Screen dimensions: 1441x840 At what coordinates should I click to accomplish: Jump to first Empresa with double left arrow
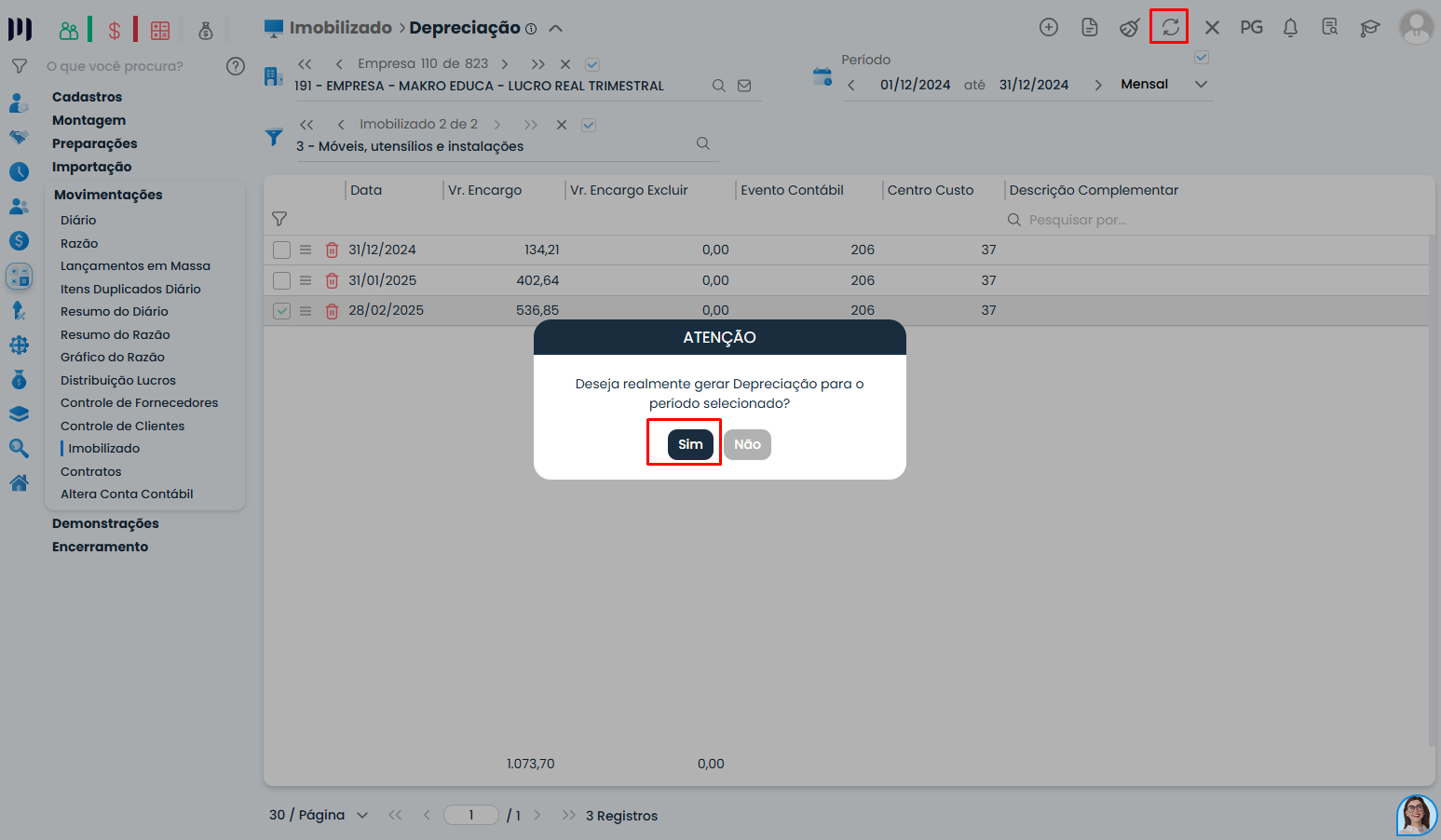pos(305,64)
